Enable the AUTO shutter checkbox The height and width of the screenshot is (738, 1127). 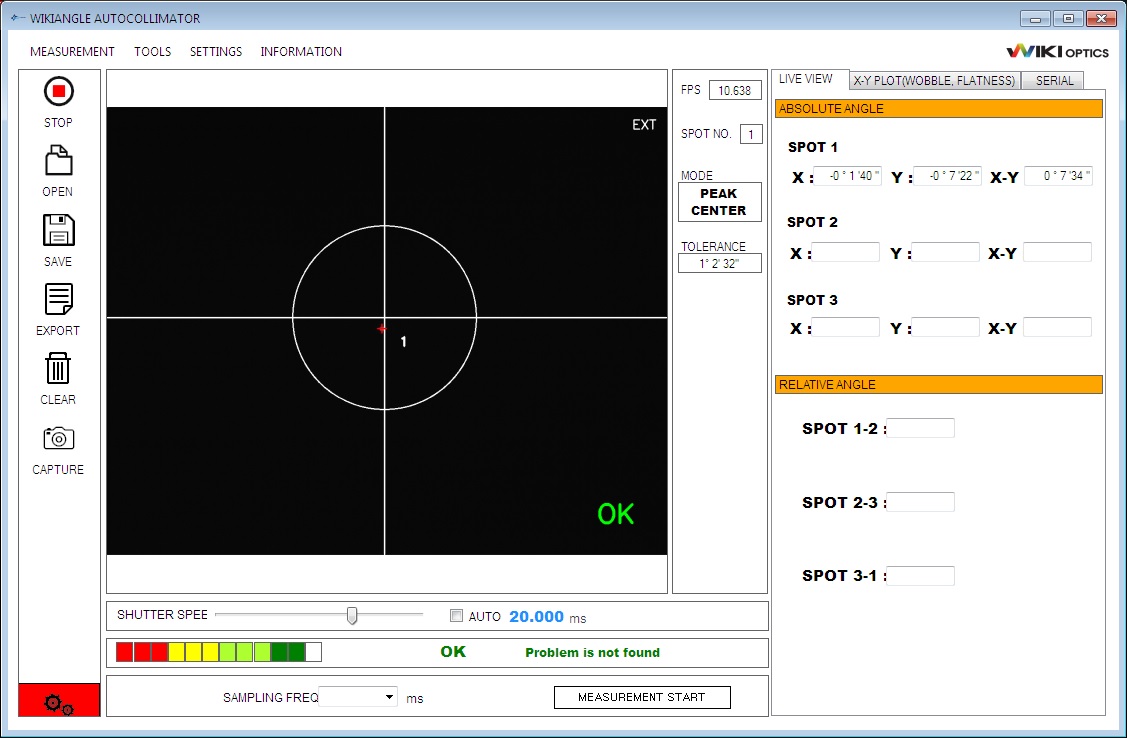[x=457, y=616]
